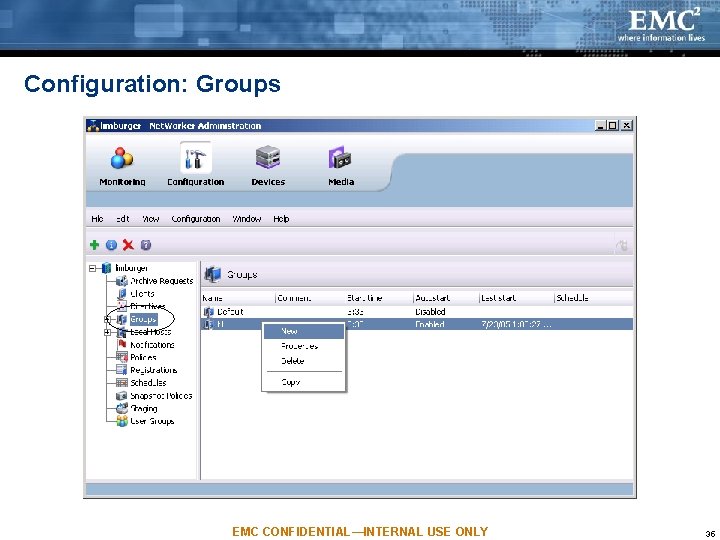Click the Groups header panel icon
Screen dimensions: 720x540
(212, 275)
